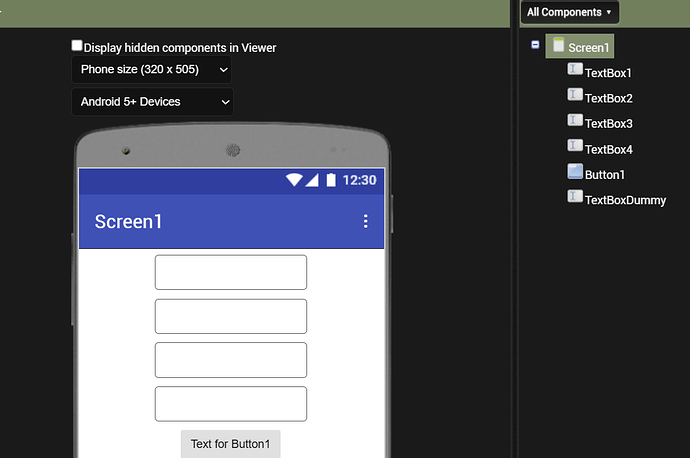Image resolution: width=690 pixels, height=458 pixels.
Task: Select the second text box in the viewer
Action: point(231,316)
